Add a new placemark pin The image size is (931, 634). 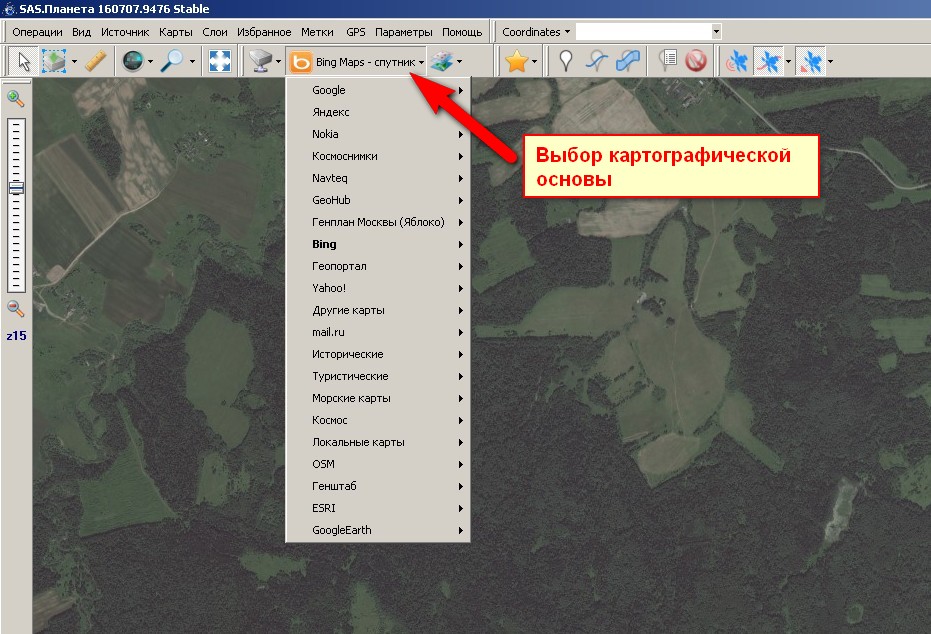[x=567, y=61]
